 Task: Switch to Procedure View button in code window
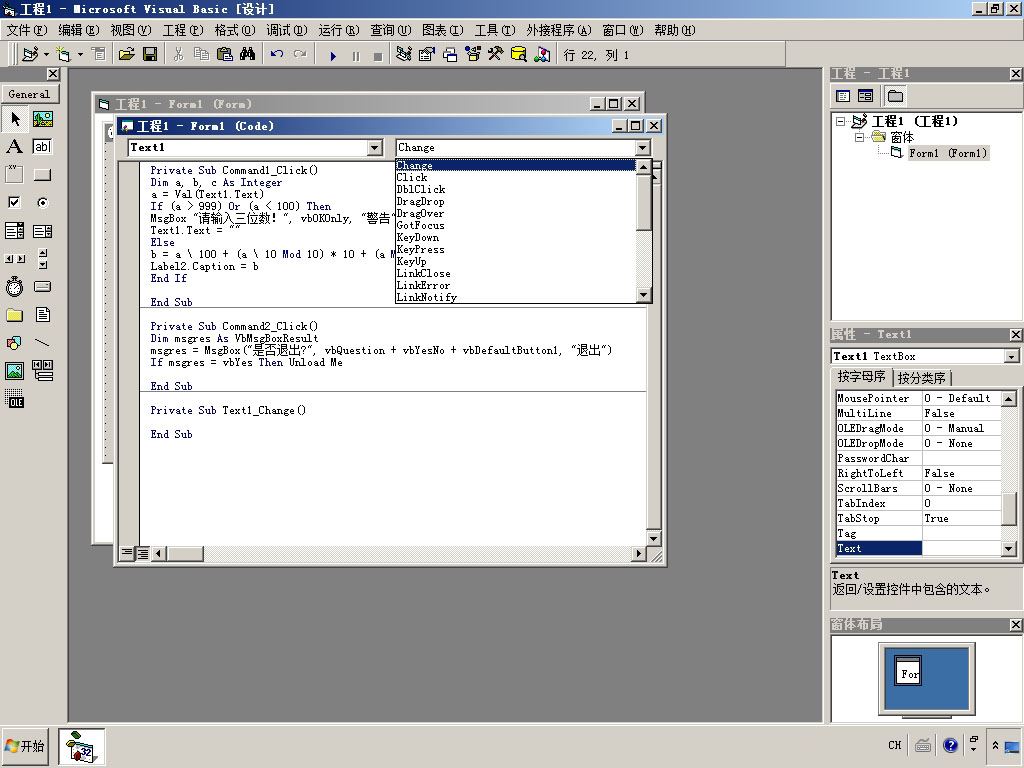[x=127, y=553]
